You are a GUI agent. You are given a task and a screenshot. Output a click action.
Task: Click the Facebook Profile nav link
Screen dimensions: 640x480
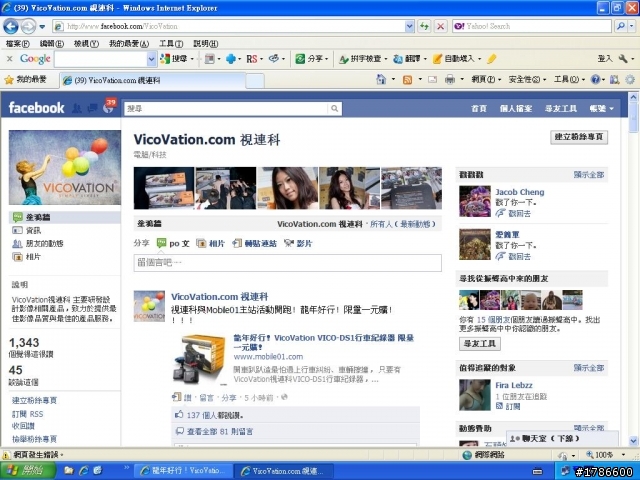point(516,109)
